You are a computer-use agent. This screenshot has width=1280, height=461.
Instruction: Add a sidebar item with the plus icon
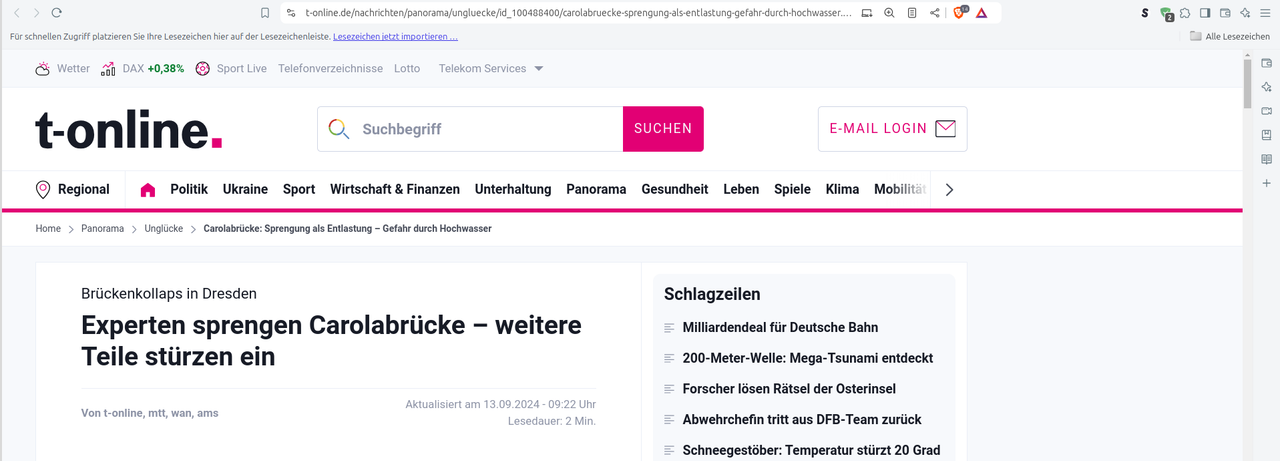(1266, 183)
